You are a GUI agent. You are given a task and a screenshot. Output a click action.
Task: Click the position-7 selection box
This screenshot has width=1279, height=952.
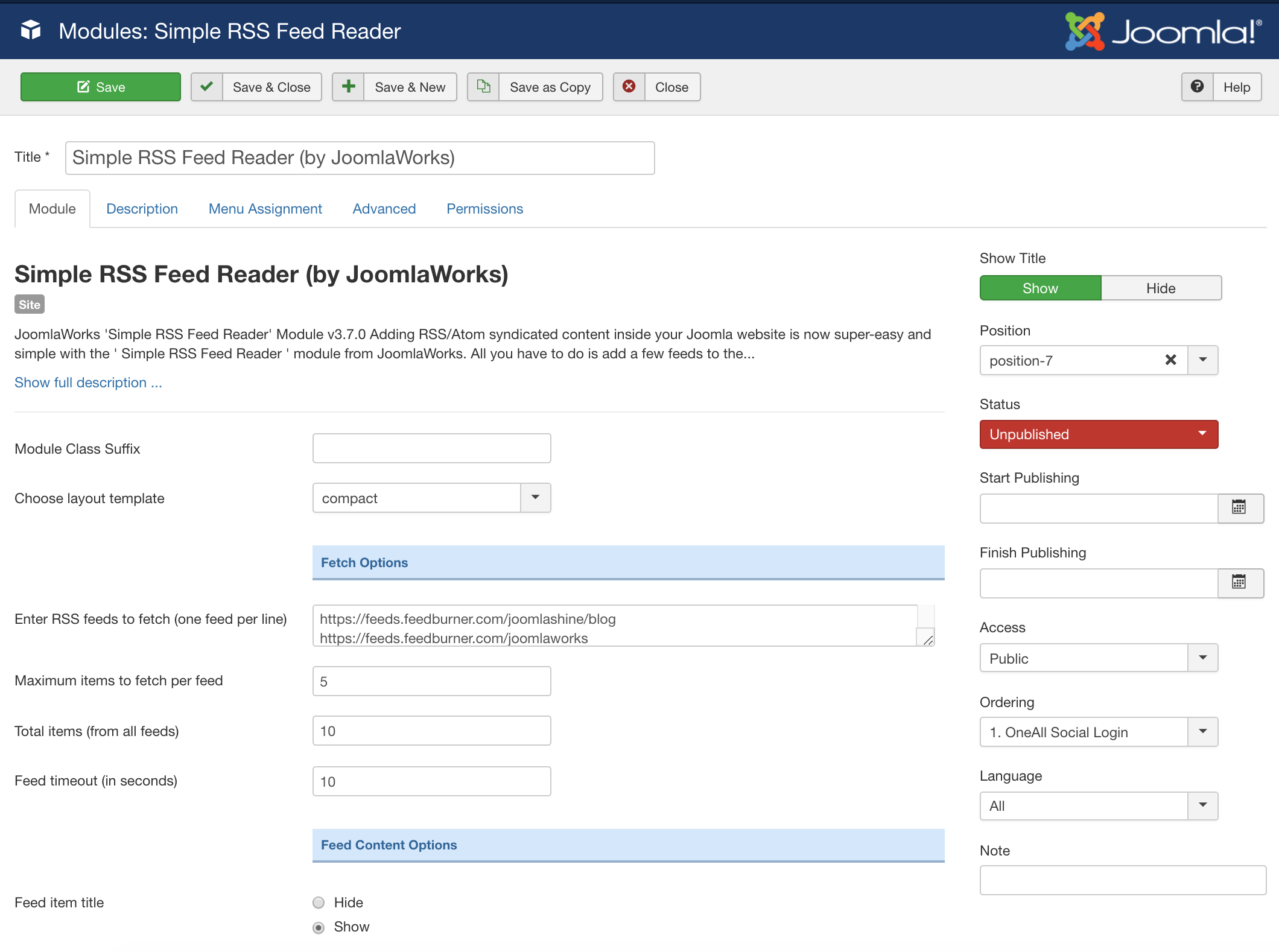(x=1084, y=360)
